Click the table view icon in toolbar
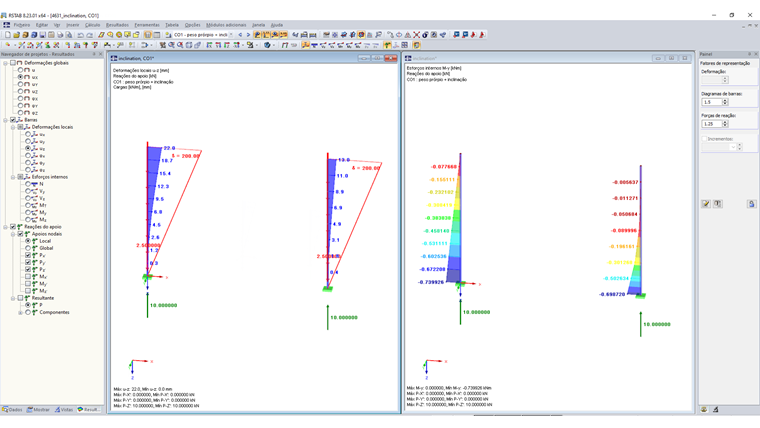The height and width of the screenshot is (428, 760). pyautogui.click(x=157, y=35)
